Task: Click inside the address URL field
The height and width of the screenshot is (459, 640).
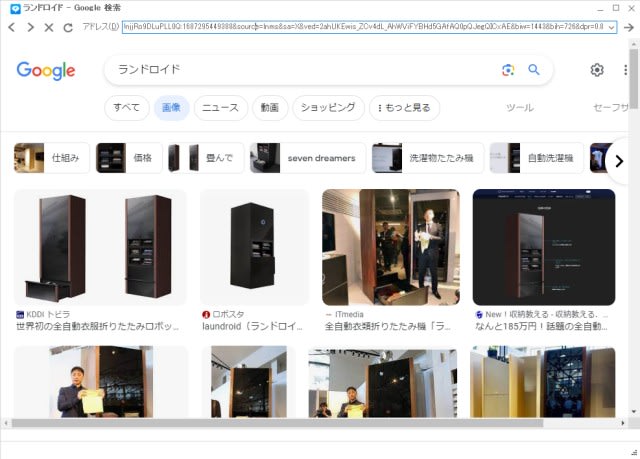Action: pyautogui.click(x=364, y=27)
